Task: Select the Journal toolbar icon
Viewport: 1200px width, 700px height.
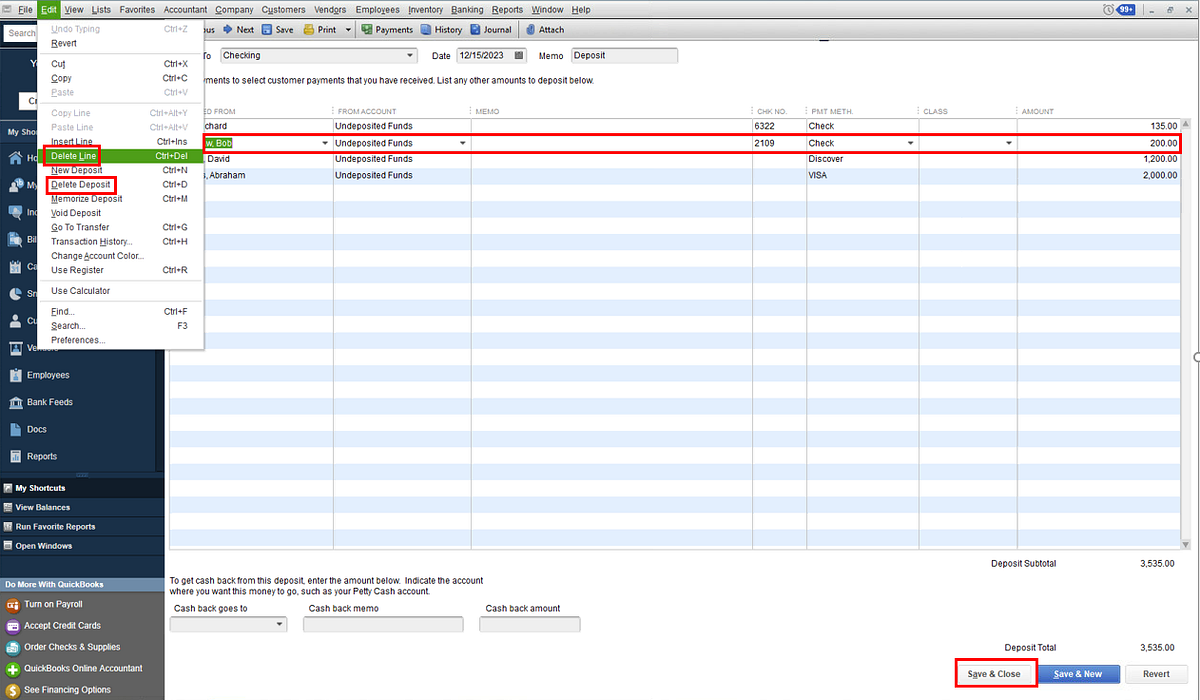Action: [490, 29]
